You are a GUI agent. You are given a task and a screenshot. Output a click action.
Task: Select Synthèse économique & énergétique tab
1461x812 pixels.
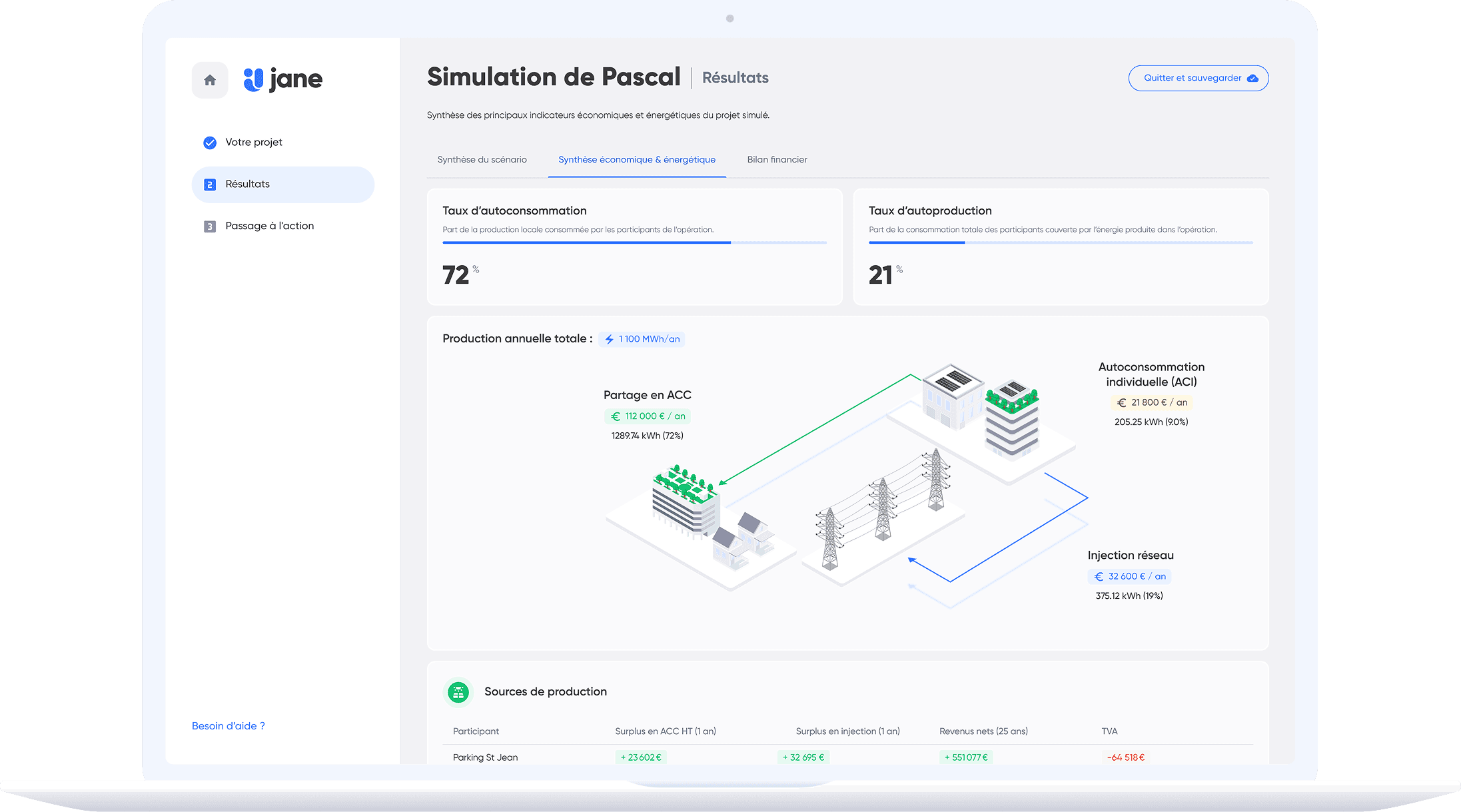pos(636,160)
